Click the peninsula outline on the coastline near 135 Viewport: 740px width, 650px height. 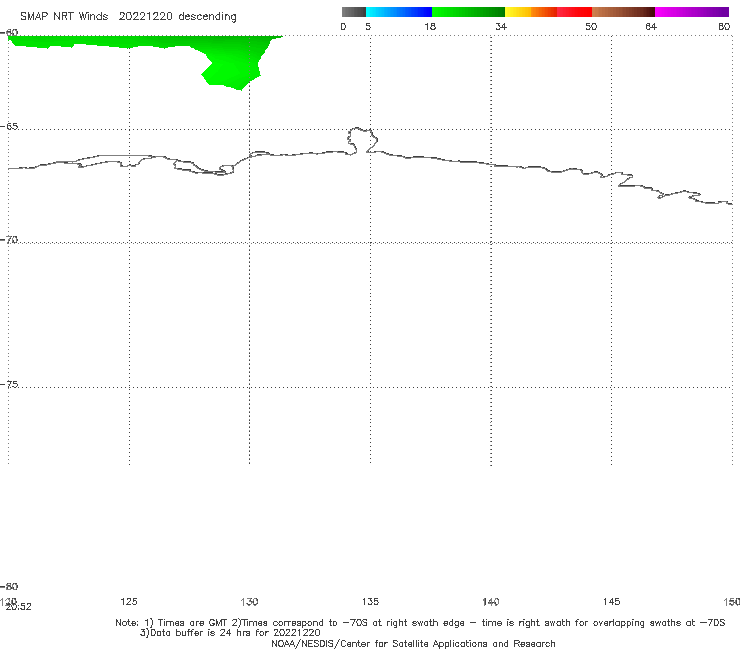(362, 140)
